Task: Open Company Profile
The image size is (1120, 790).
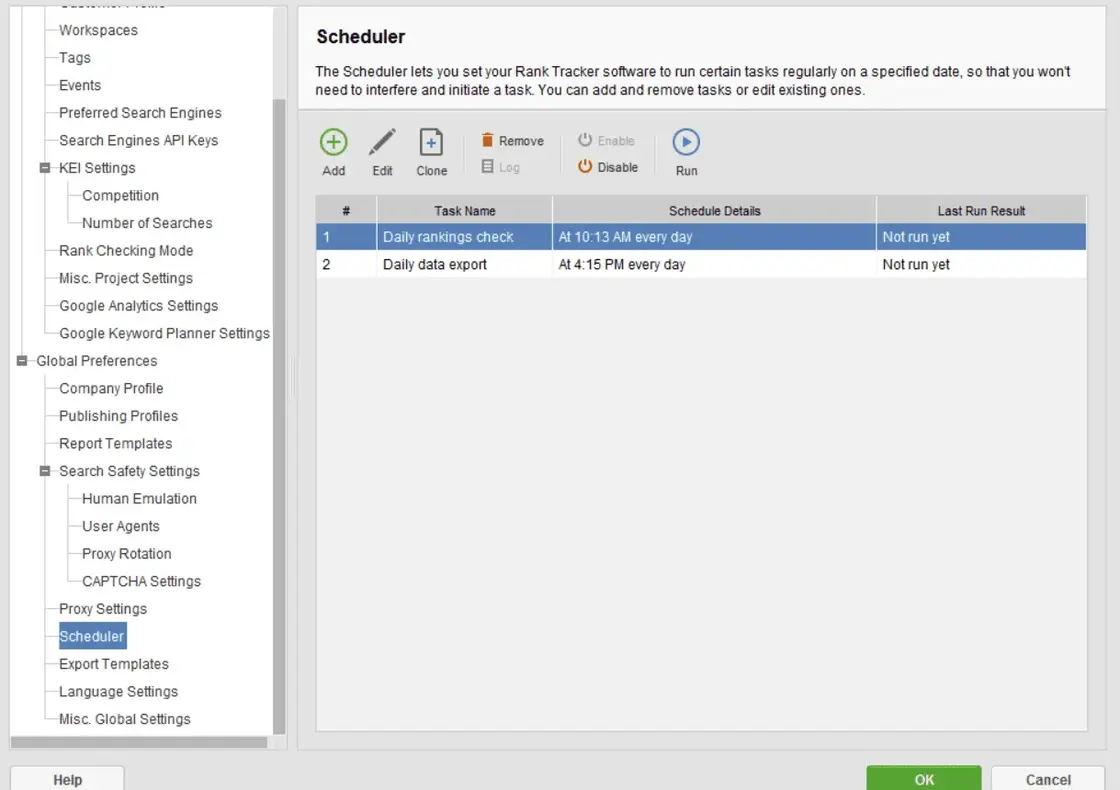Action: click(x=111, y=389)
